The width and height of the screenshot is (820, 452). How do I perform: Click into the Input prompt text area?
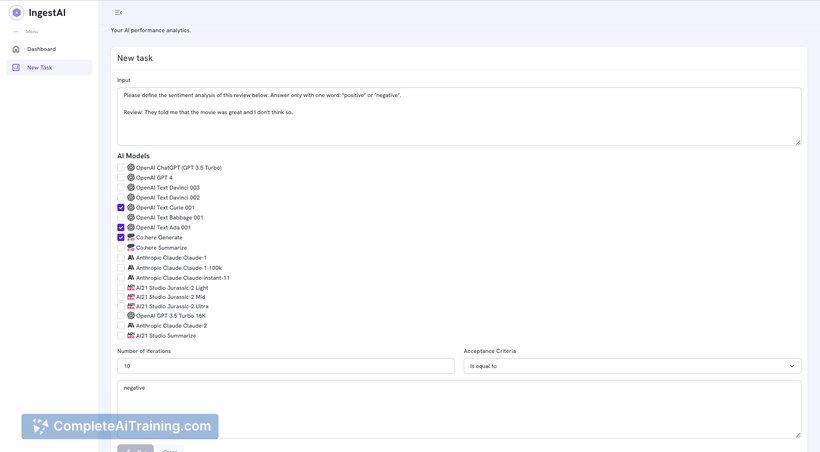459,117
